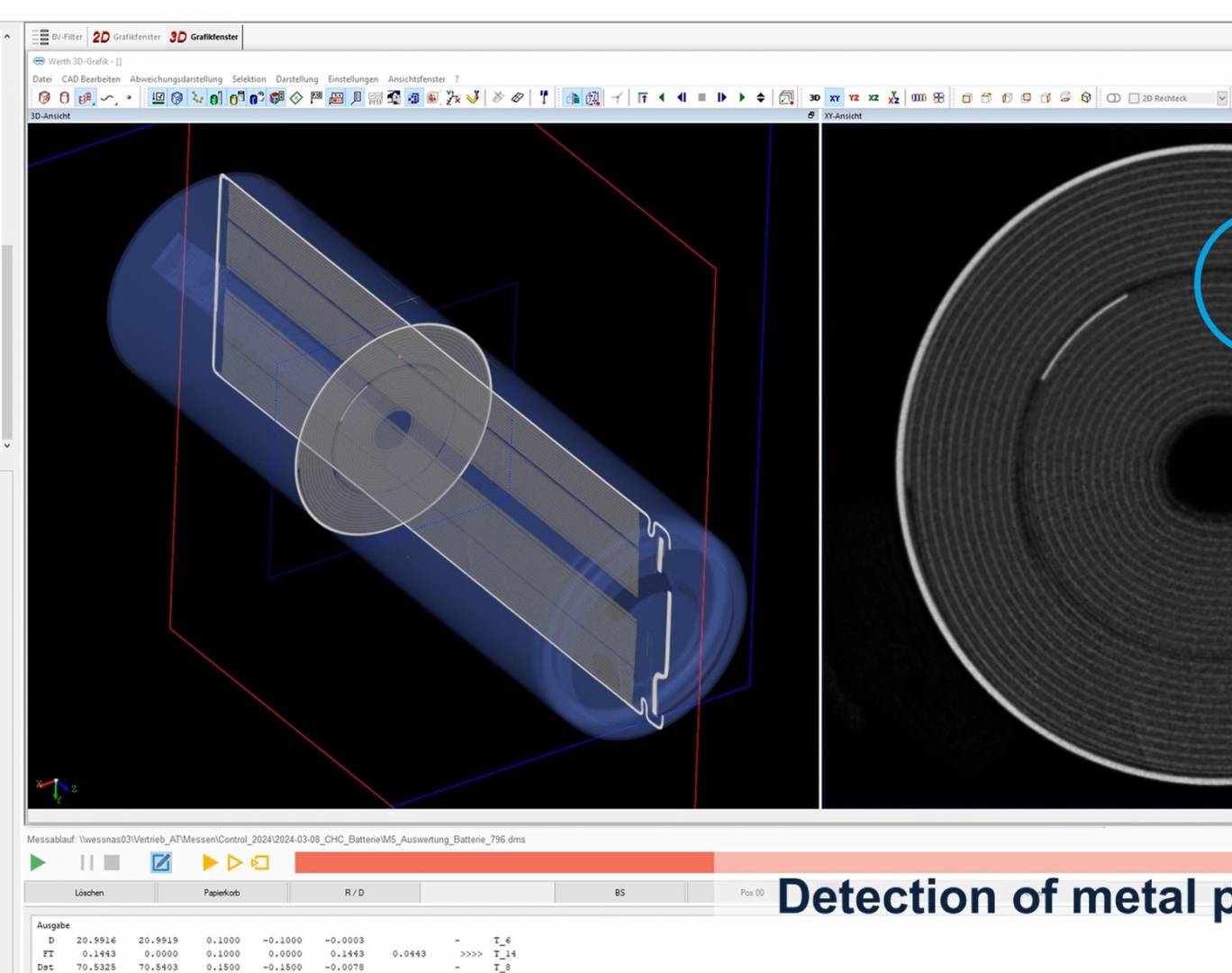Image resolution: width=1232 pixels, height=973 pixels.
Task: Click the up/down slice stepper arrows
Action: 761,97
